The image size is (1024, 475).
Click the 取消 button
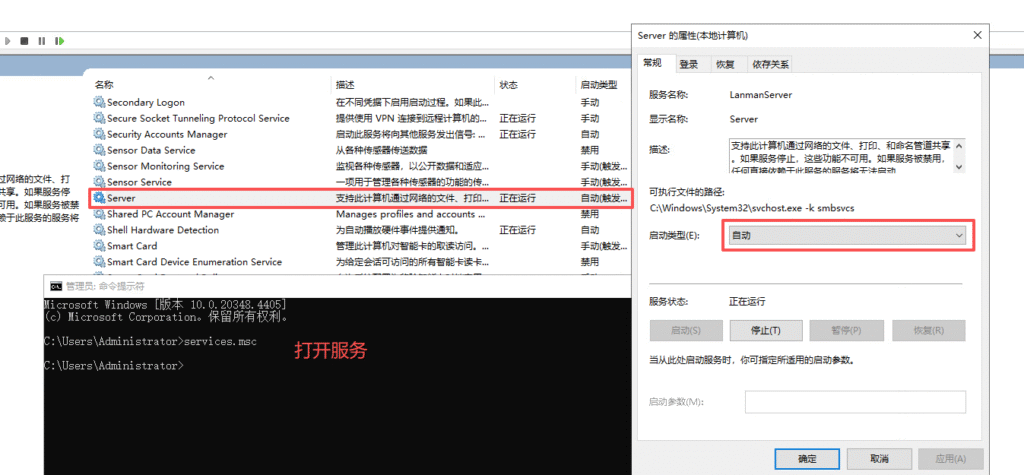point(879,459)
